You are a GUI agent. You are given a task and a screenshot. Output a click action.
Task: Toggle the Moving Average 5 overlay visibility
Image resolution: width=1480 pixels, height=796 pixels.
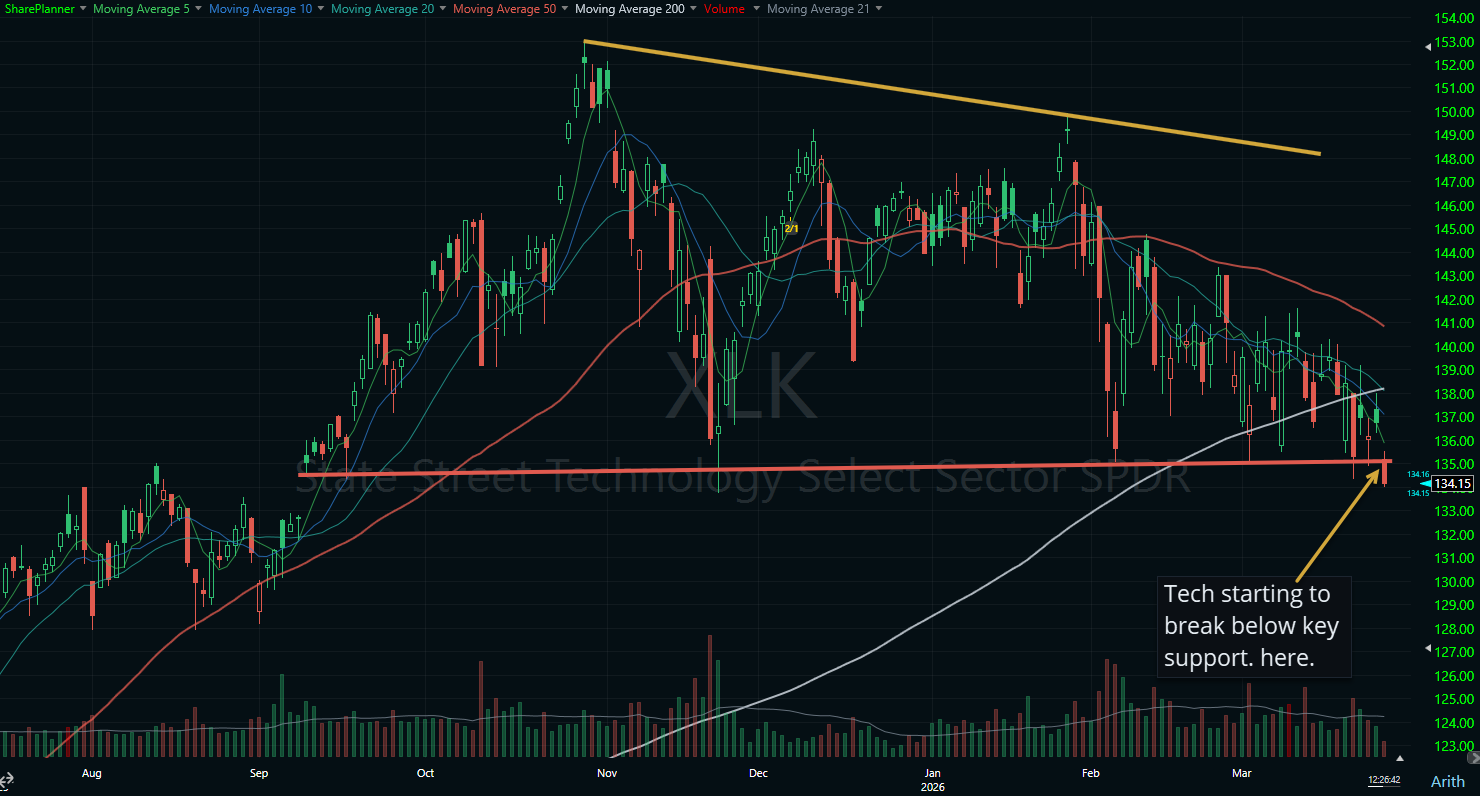[141, 8]
